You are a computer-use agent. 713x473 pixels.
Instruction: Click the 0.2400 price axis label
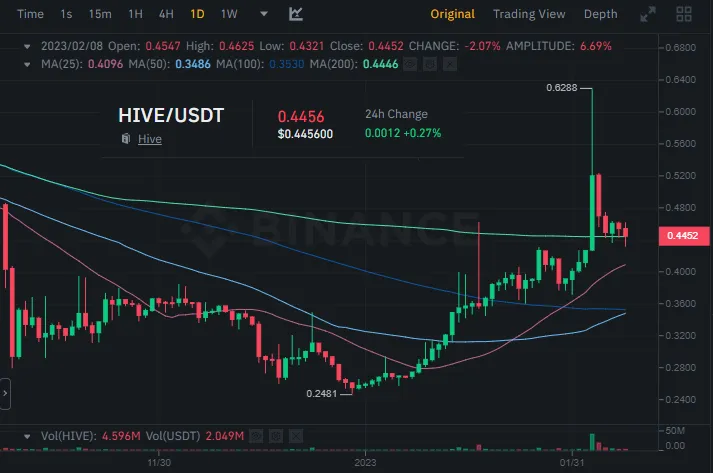tap(680, 399)
